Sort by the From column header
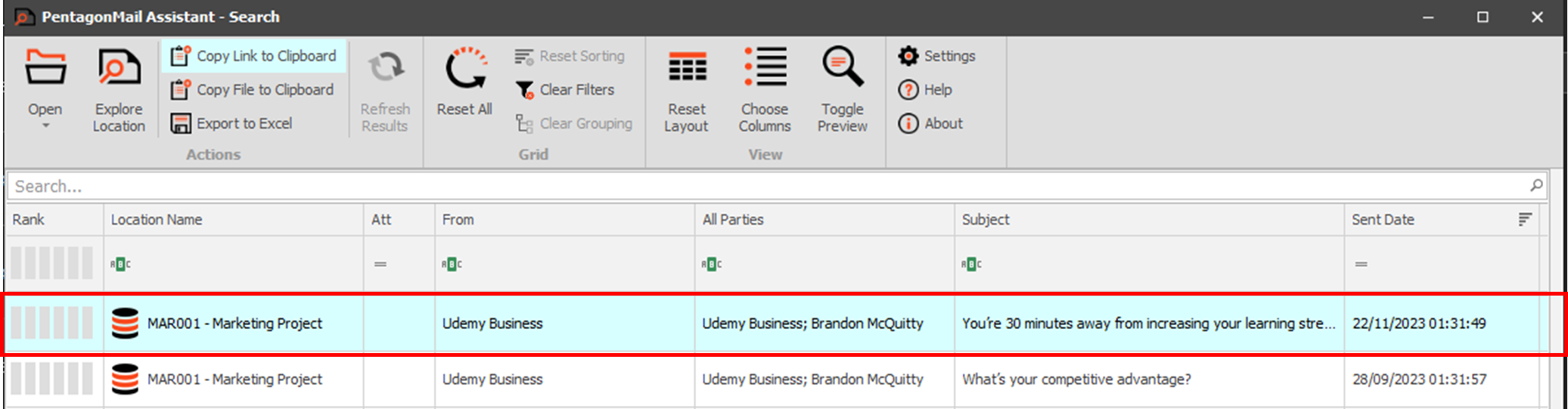The height and width of the screenshot is (409, 1568). (458, 219)
